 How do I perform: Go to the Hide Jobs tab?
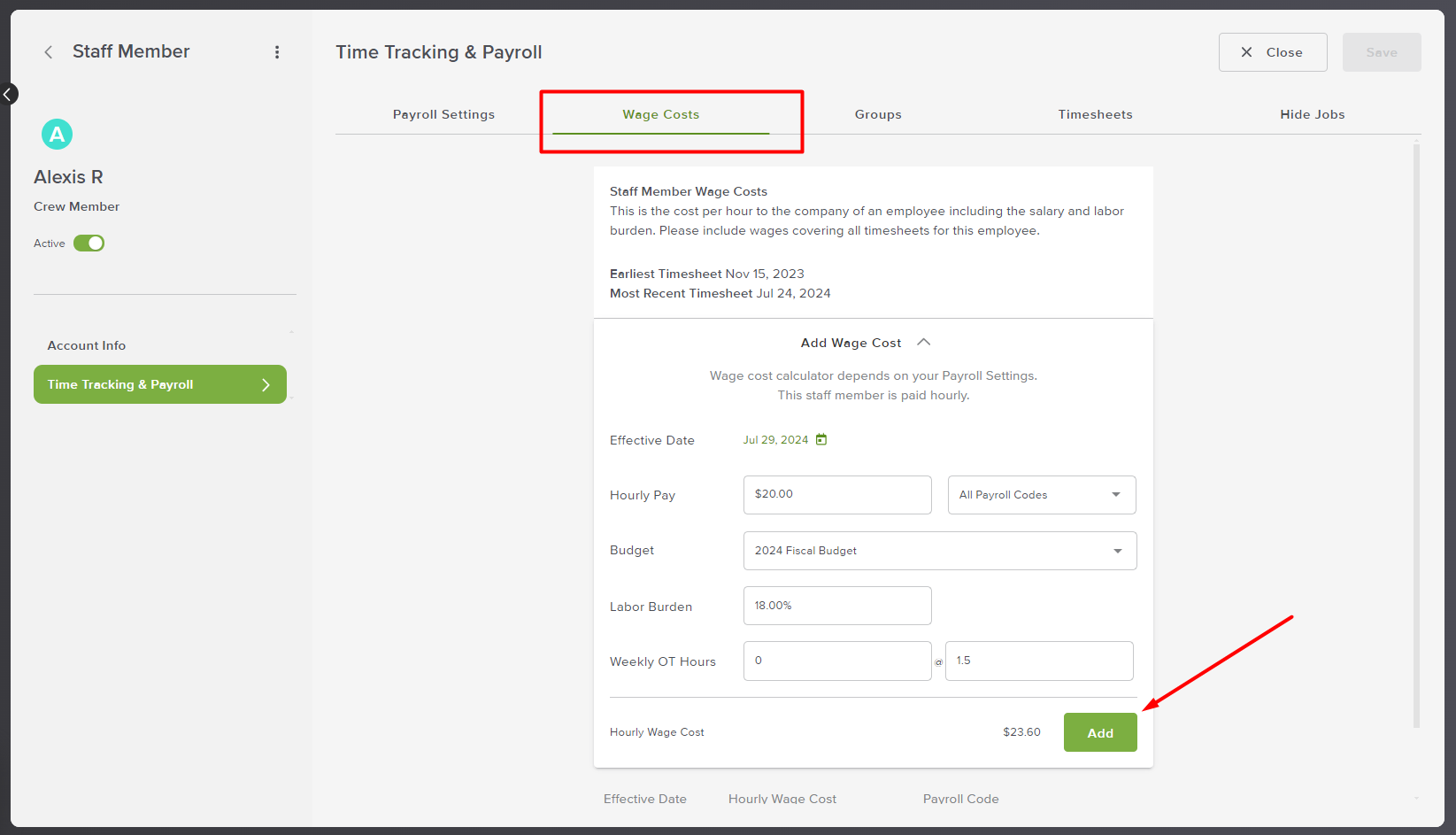(x=1313, y=114)
